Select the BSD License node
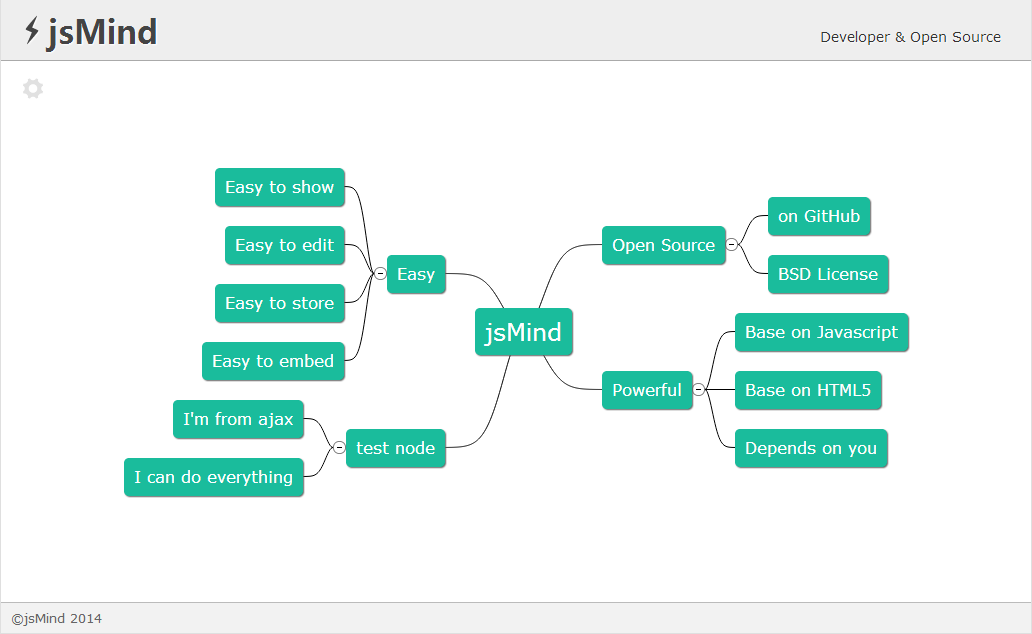Image resolution: width=1032 pixels, height=634 pixels. pos(828,274)
